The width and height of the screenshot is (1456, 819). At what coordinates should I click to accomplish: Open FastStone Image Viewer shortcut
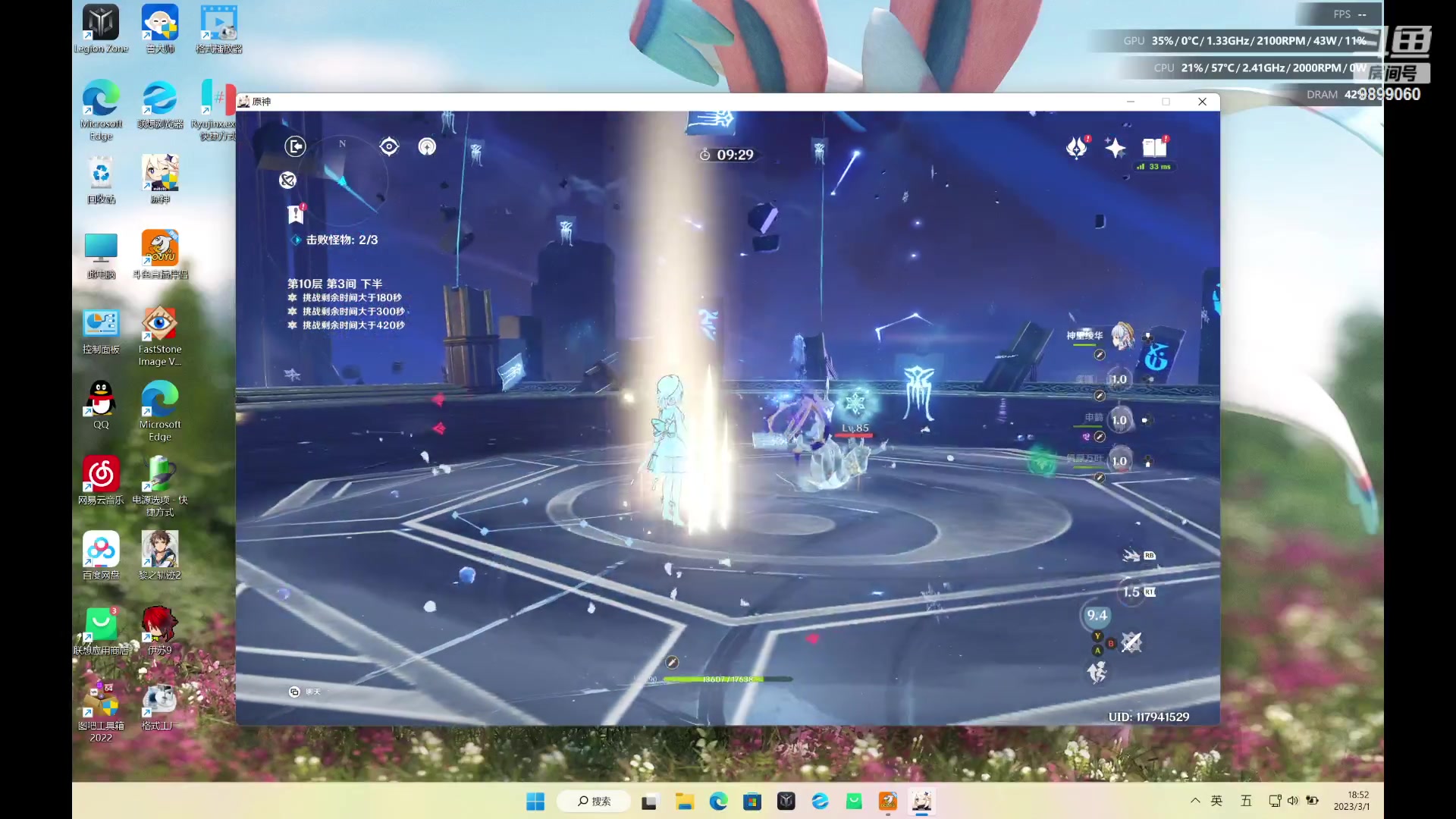(160, 337)
